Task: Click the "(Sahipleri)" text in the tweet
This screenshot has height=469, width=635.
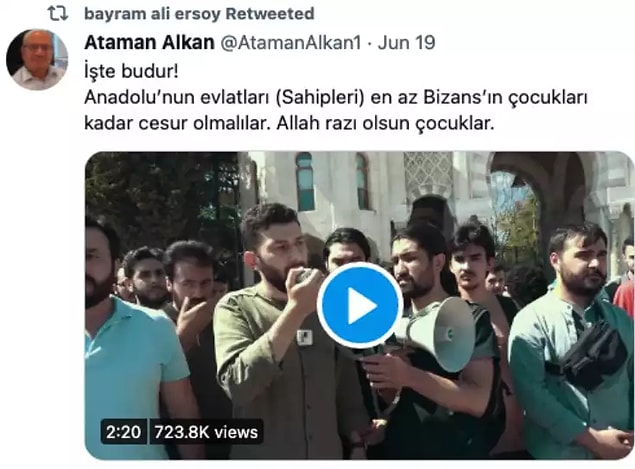Action: pyautogui.click(x=320, y=98)
